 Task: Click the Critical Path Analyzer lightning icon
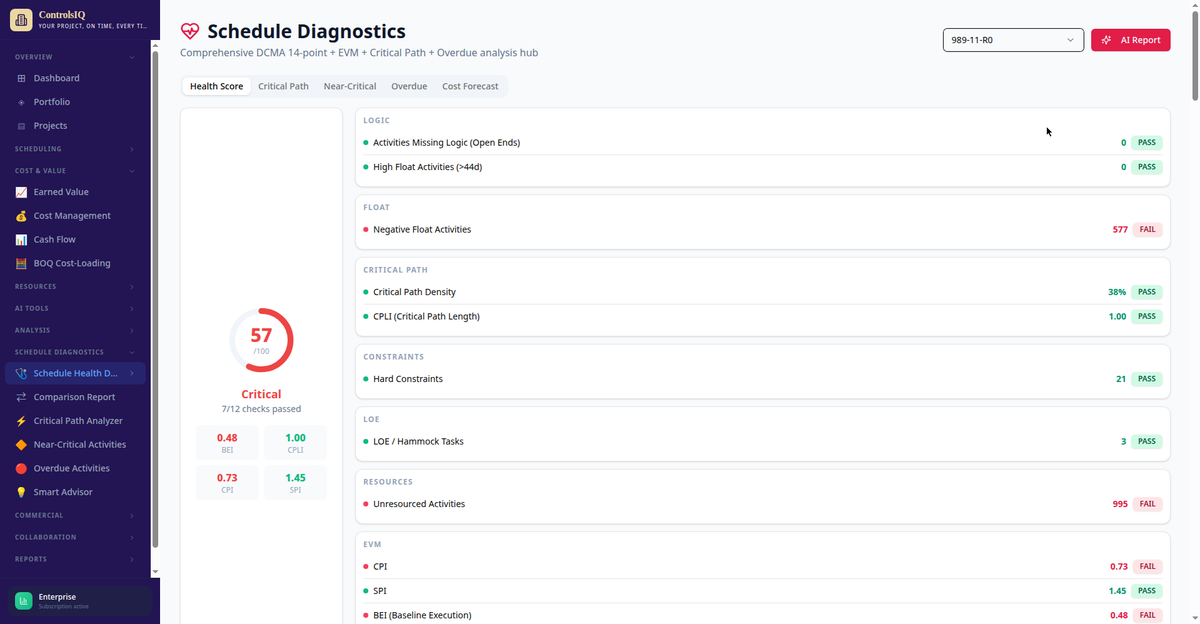[21, 421]
